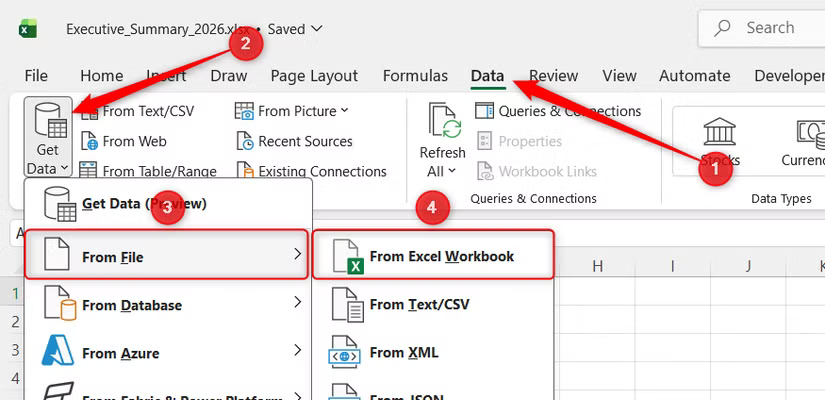Open Existing Connections
The height and width of the screenshot is (400, 825).
pyautogui.click(x=311, y=171)
